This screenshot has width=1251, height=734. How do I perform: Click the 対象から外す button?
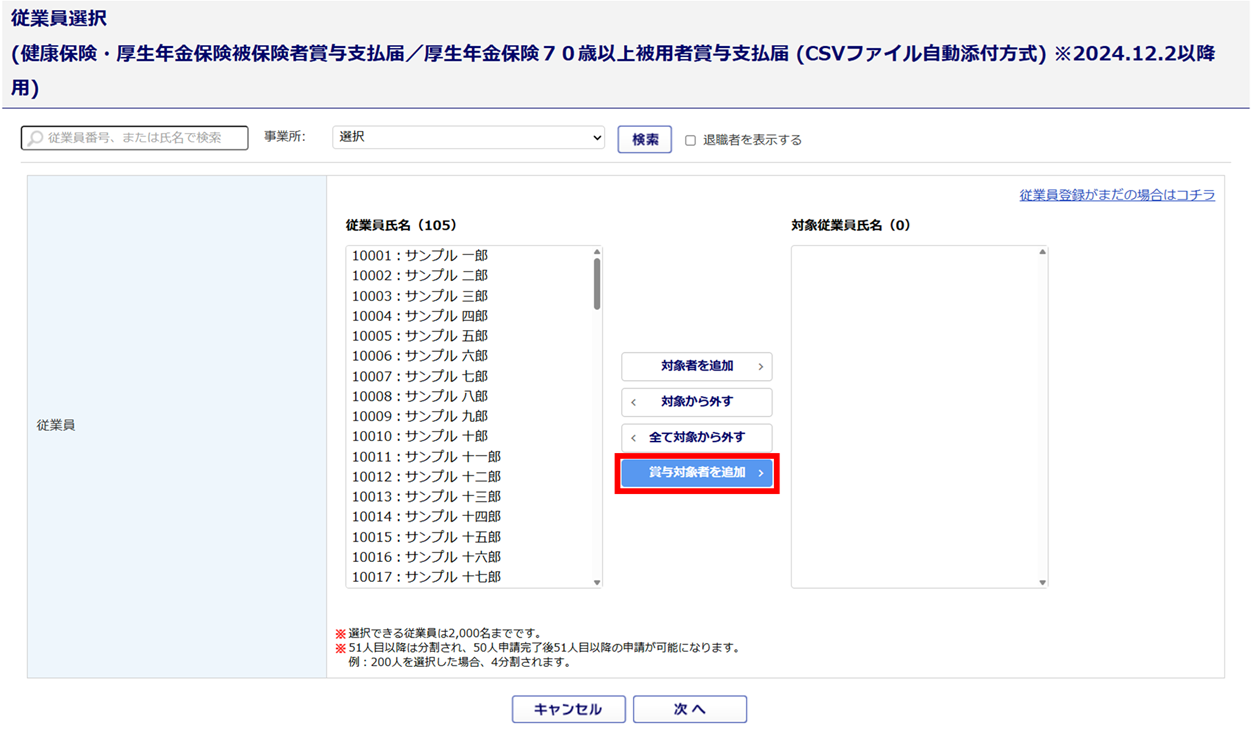click(x=697, y=402)
